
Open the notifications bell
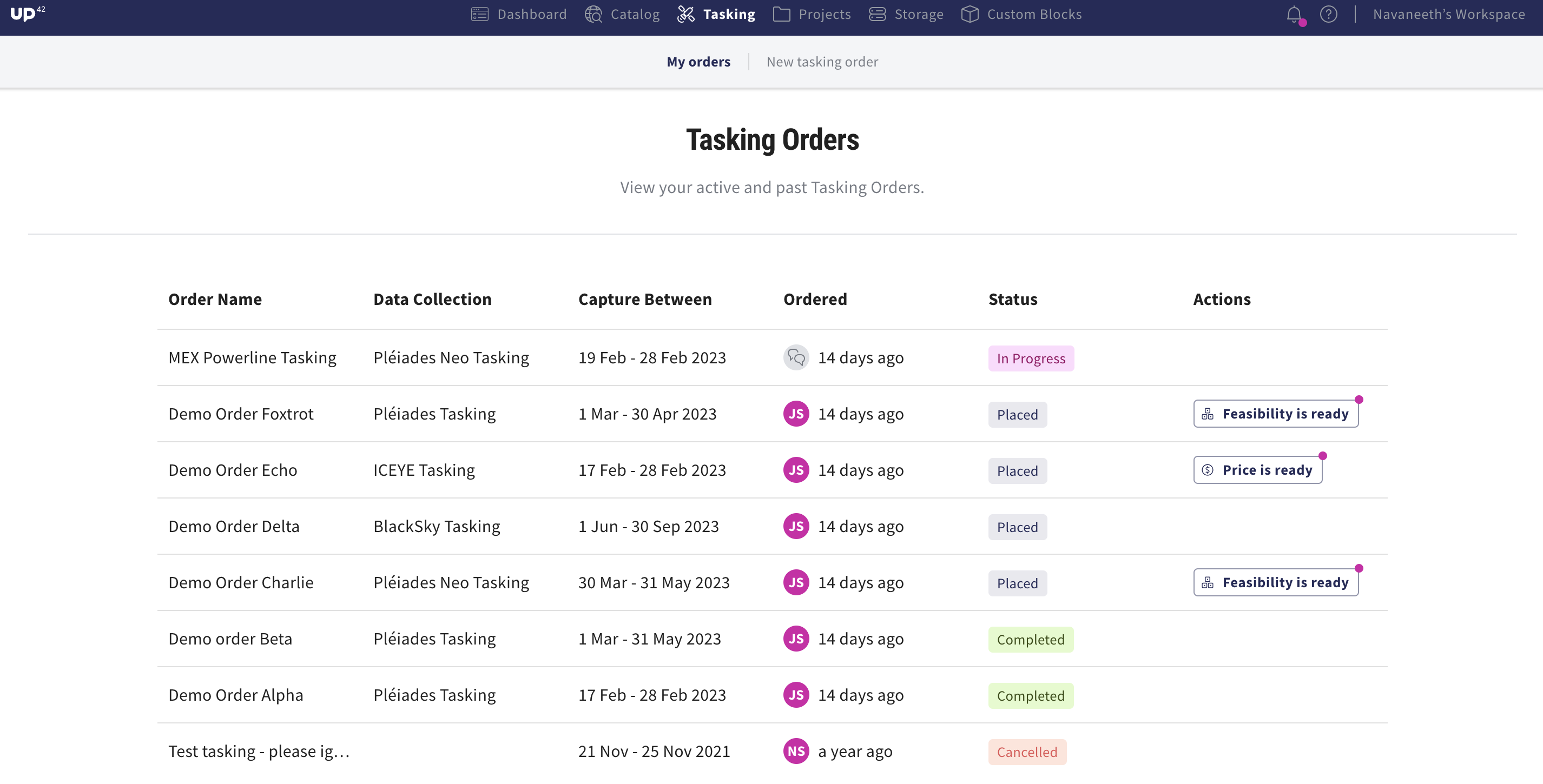tap(1294, 15)
